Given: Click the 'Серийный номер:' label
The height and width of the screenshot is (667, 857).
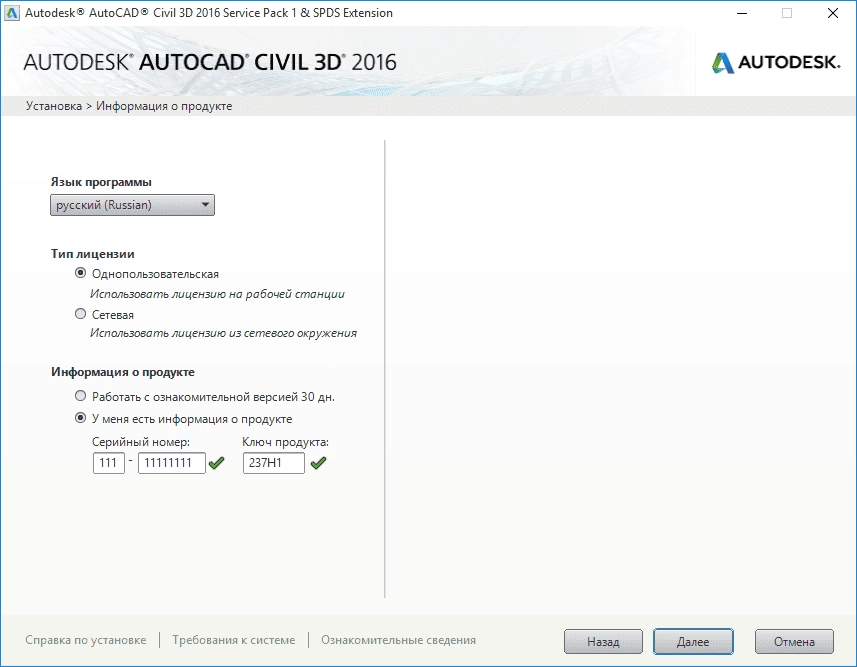Looking at the screenshot, I should click(141, 442).
